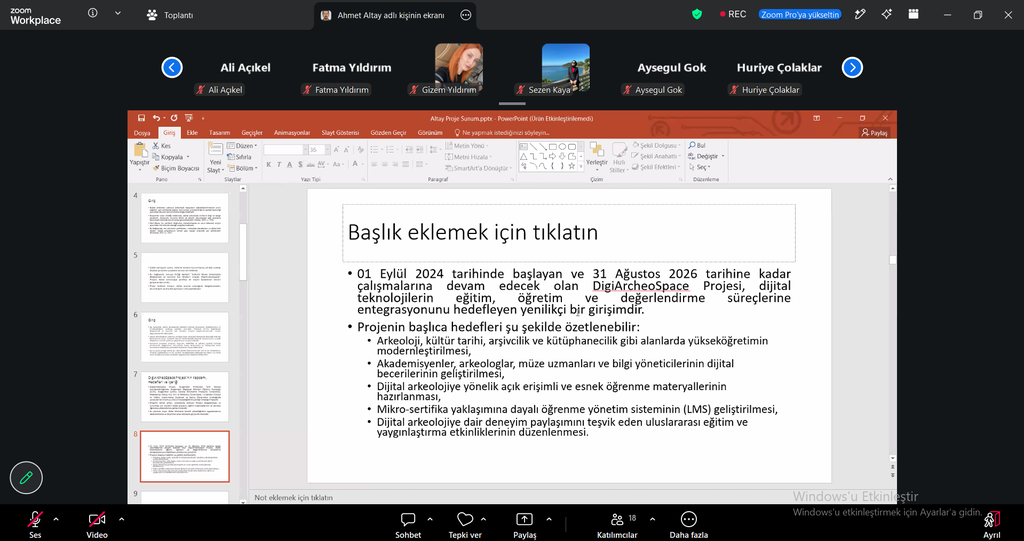Click the Undo arrow in PowerPoint
Image resolution: width=1024 pixels, height=541 pixels.
156,118
